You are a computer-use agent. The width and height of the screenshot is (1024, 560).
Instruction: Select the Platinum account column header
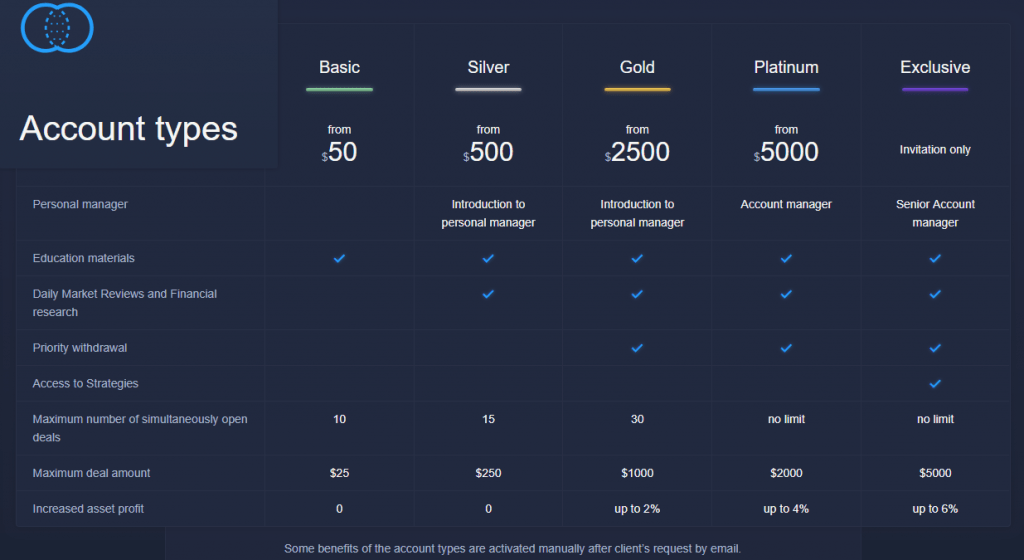tap(786, 68)
